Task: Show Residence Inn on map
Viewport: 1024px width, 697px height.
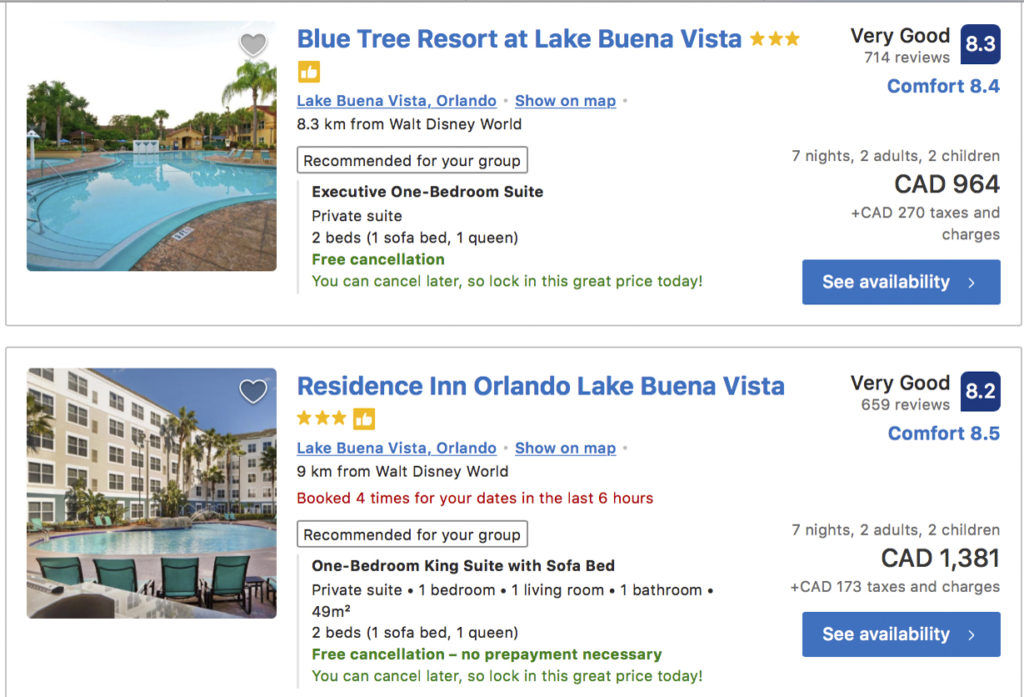Action: 565,448
